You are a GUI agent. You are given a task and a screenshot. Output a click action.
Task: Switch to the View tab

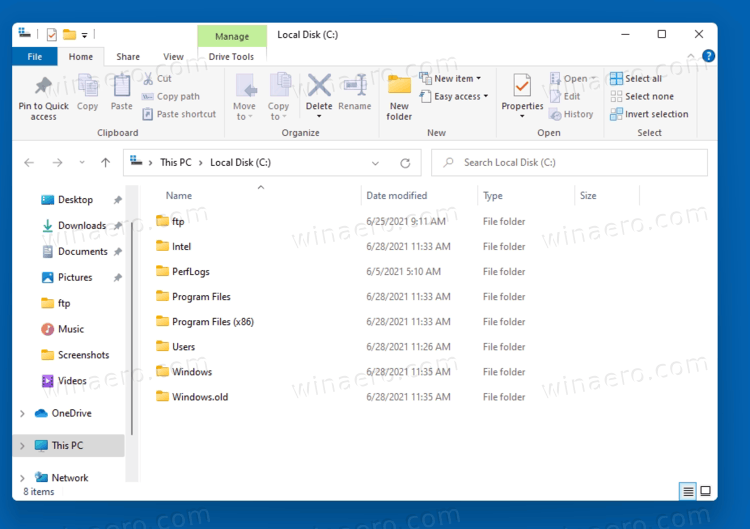pos(173,56)
